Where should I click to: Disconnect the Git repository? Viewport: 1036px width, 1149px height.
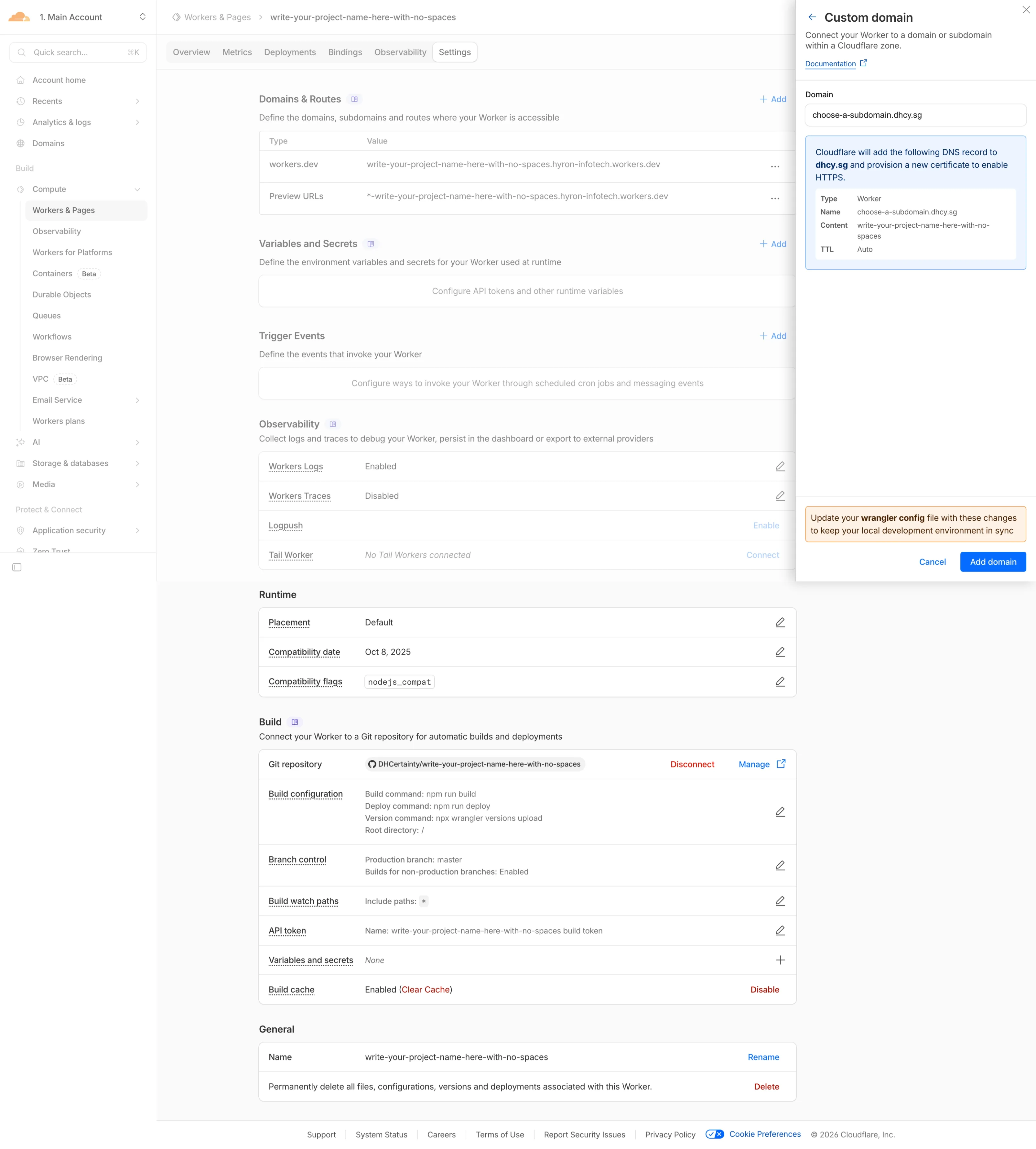tap(692, 765)
